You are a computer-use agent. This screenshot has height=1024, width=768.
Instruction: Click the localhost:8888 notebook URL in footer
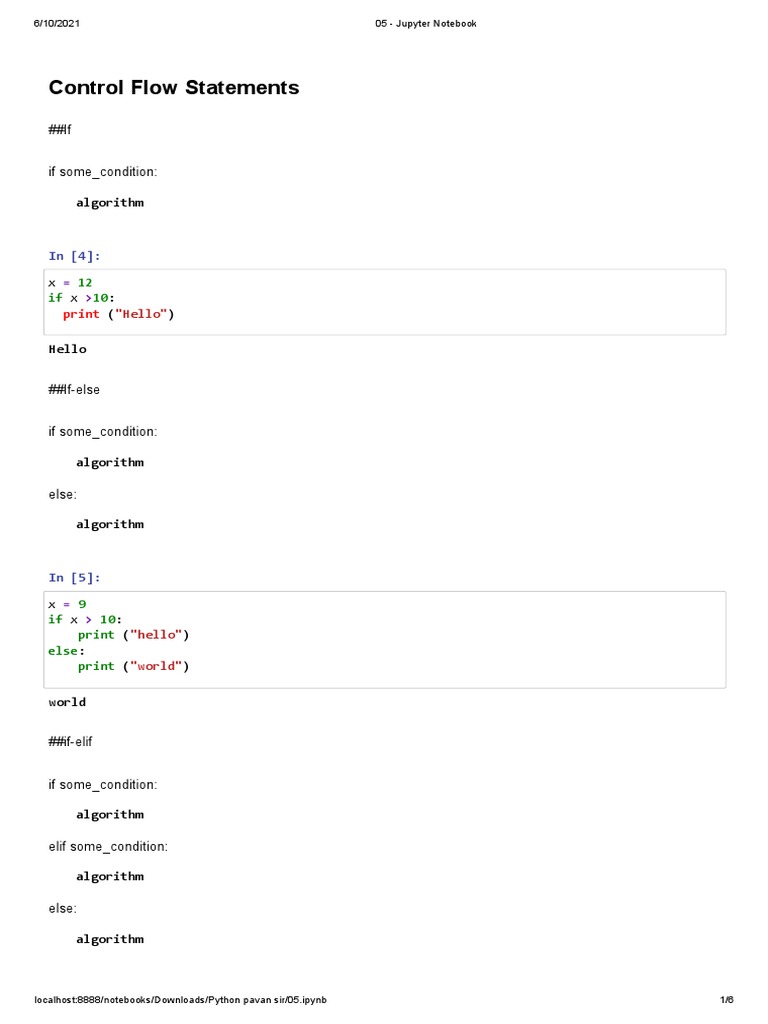pyautogui.click(x=180, y=1000)
